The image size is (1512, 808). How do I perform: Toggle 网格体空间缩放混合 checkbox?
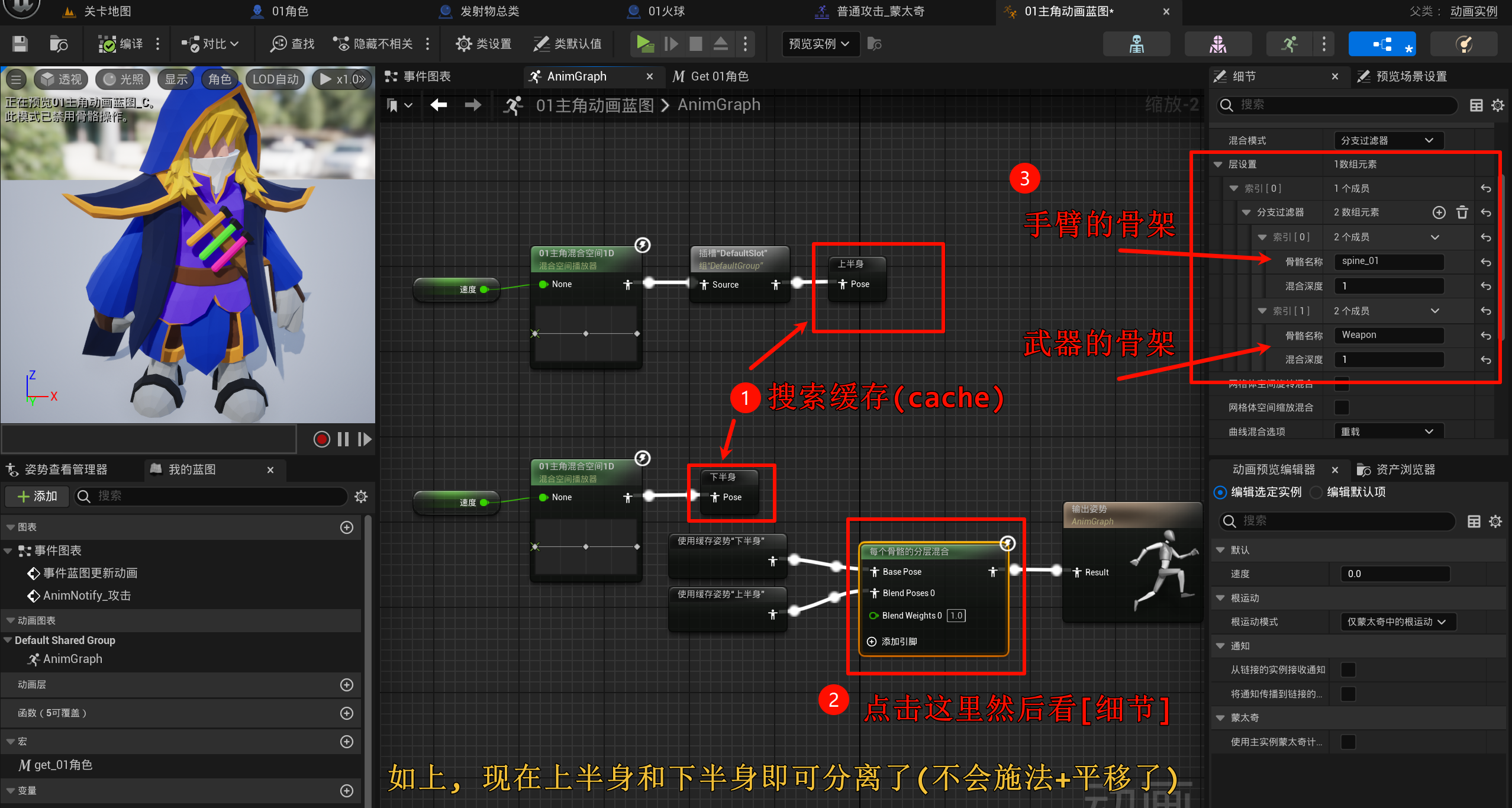click(1342, 407)
